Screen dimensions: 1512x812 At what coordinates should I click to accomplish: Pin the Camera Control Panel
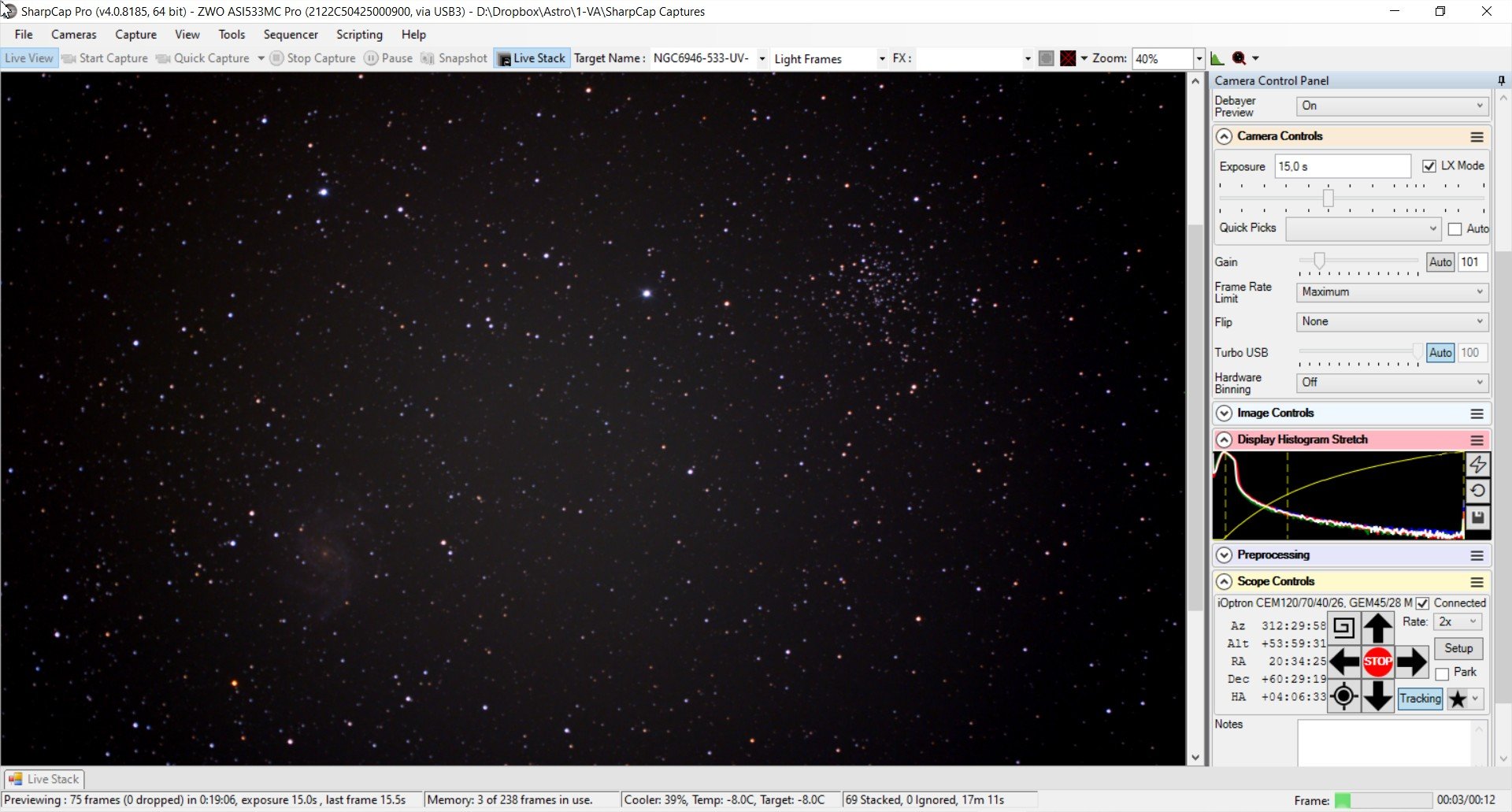pos(1501,80)
